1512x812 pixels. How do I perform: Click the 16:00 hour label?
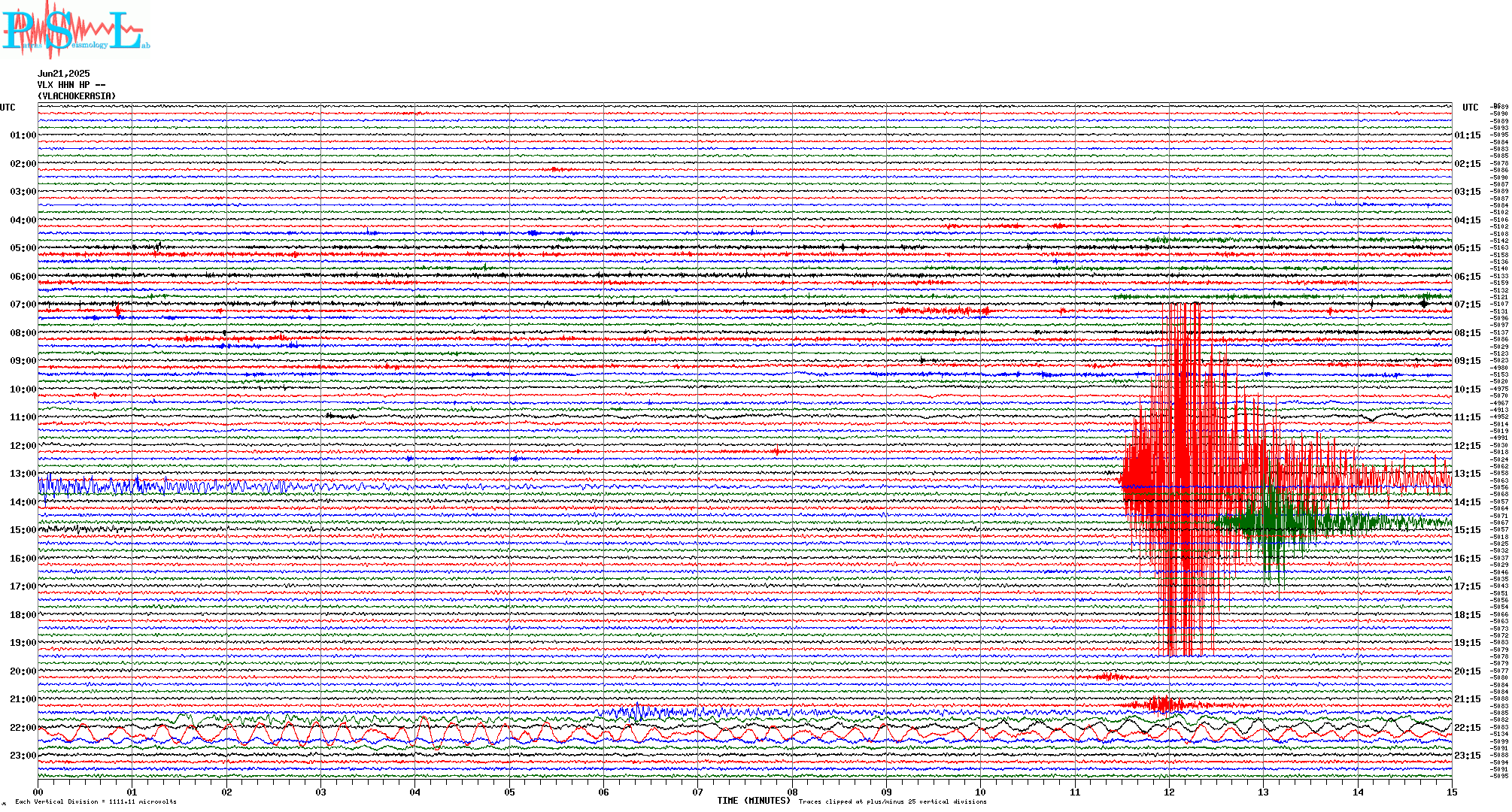tap(23, 559)
